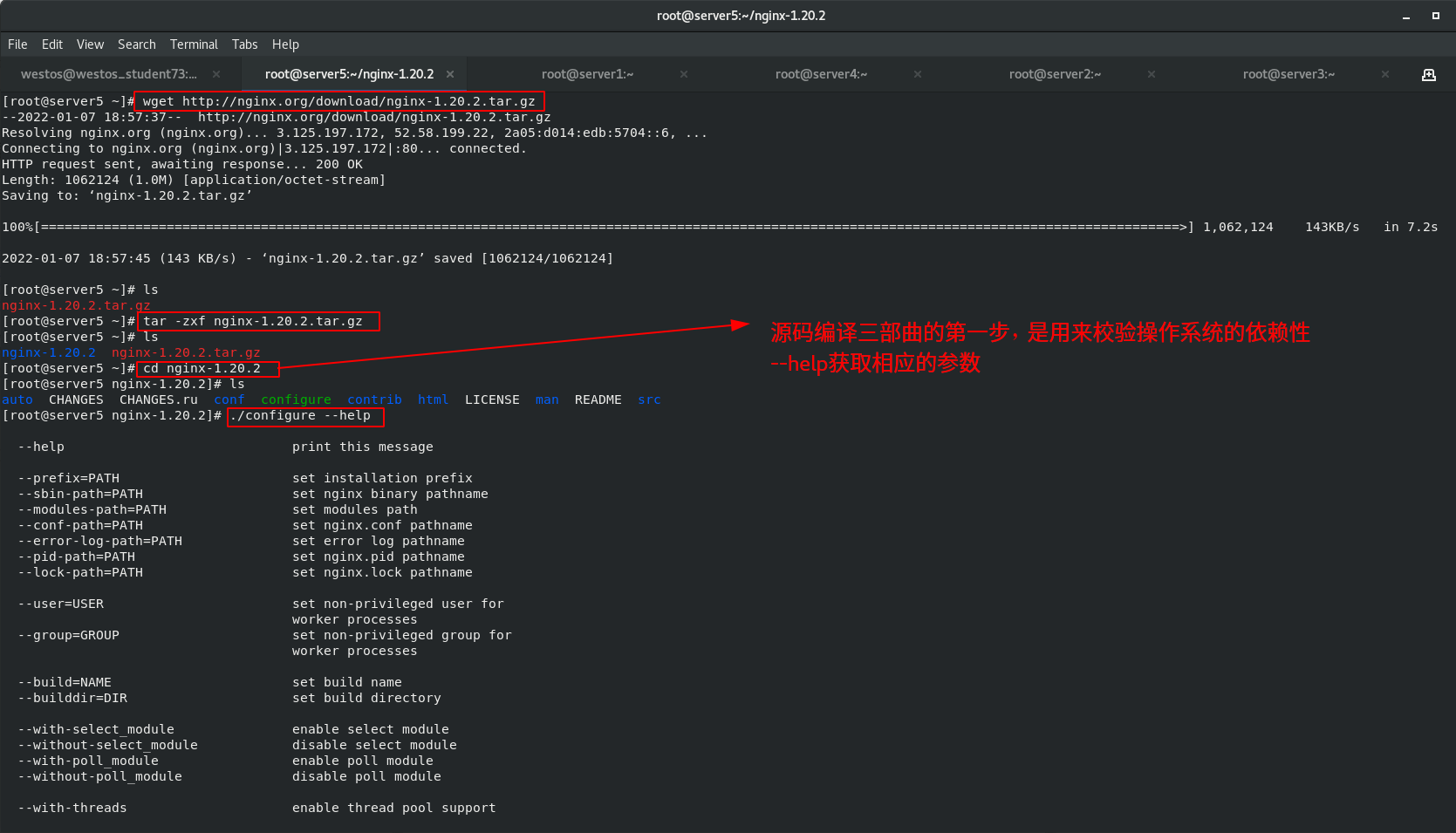
Task: Maximize the terminal window
Action: point(1435,16)
